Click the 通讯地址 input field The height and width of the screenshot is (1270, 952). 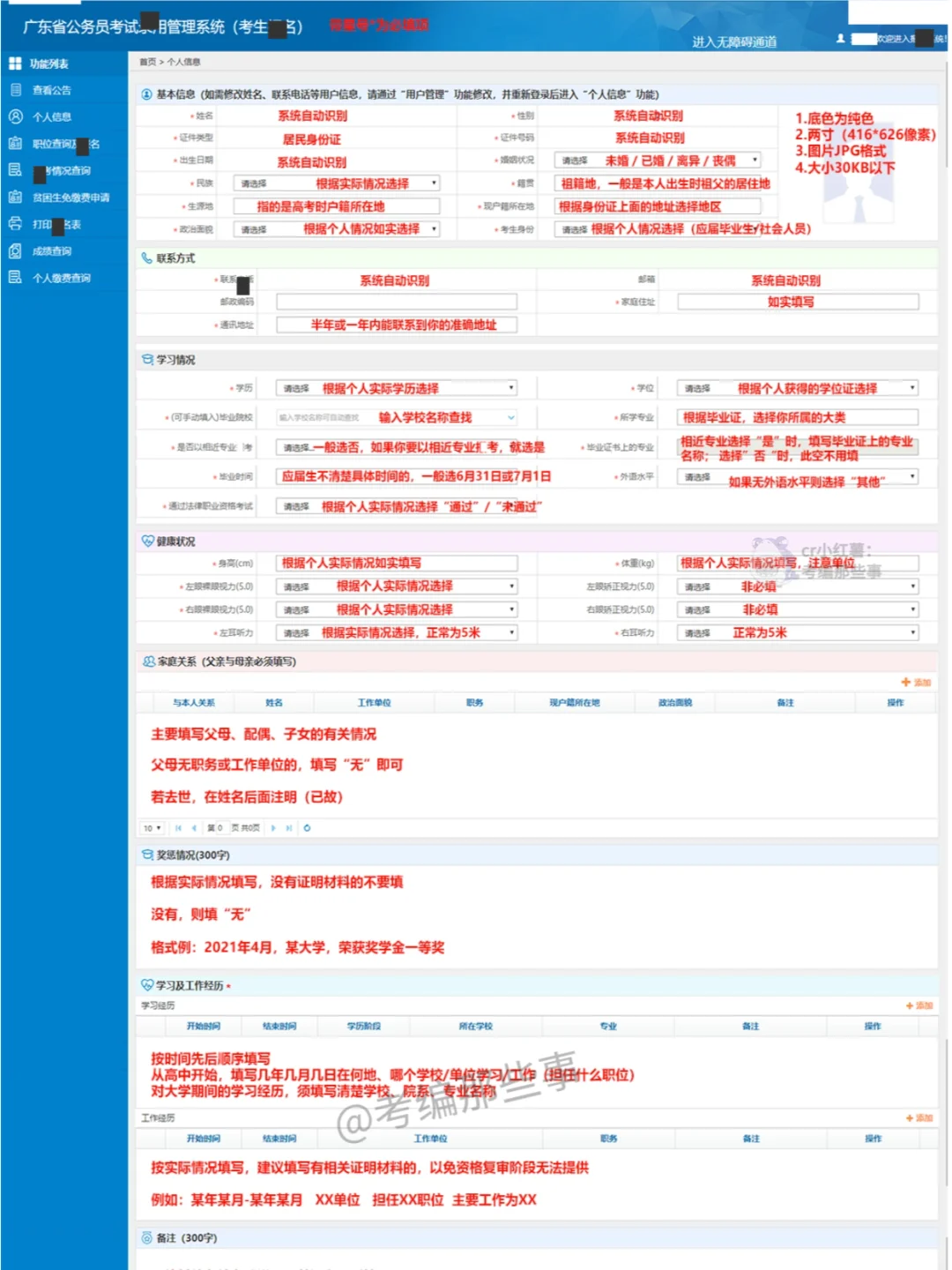(x=397, y=325)
